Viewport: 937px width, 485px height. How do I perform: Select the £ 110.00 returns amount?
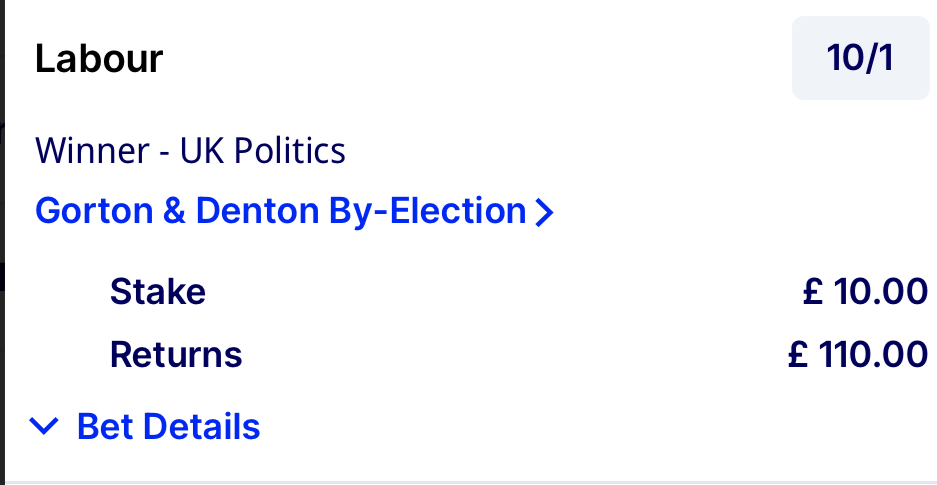(x=857, y=354)
